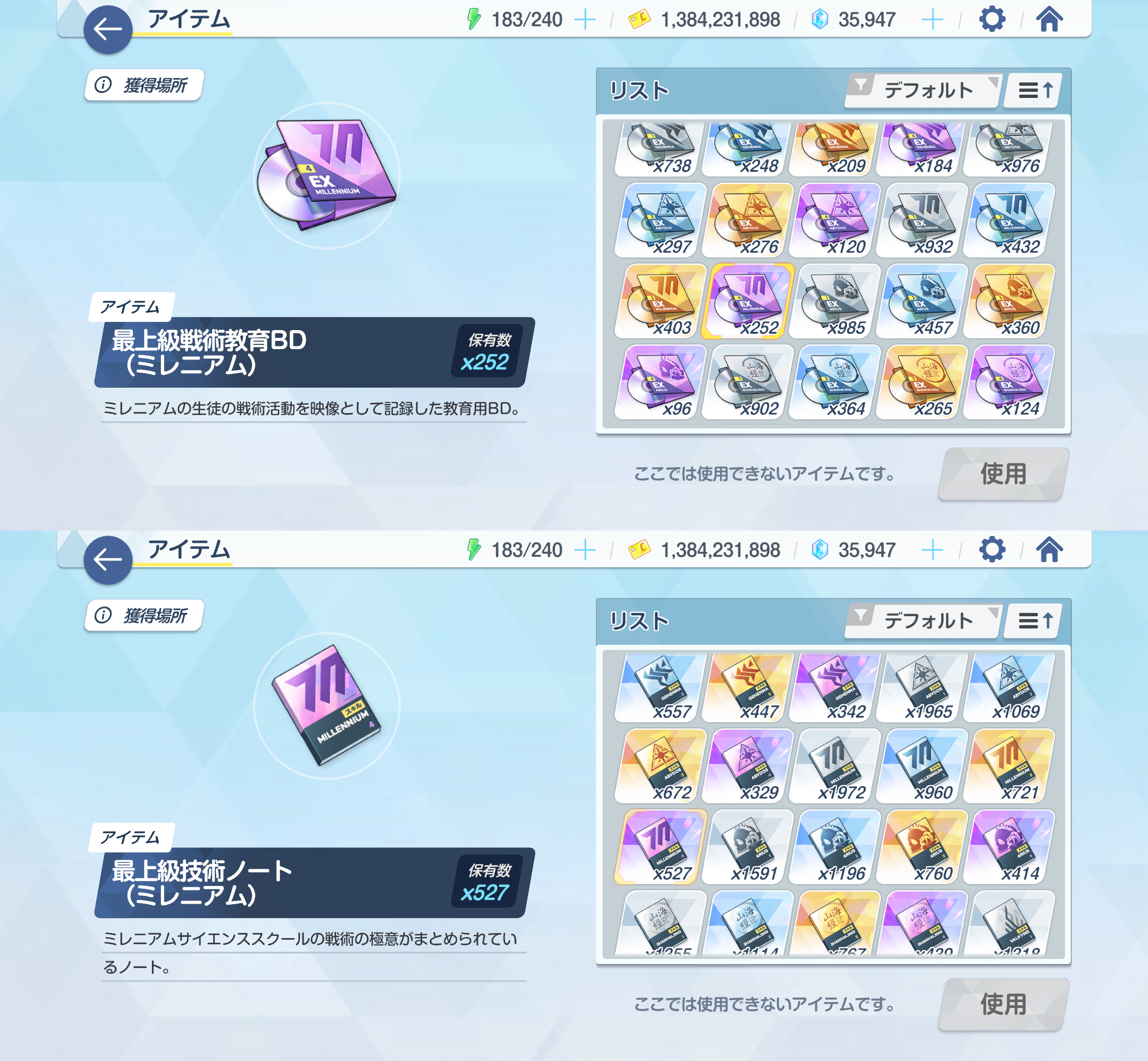Screen dimensions: 1148x1061
Task: Select the Shanhaijing EX disc showing x902
Action: pyautogui.click(x=748, y=382)
